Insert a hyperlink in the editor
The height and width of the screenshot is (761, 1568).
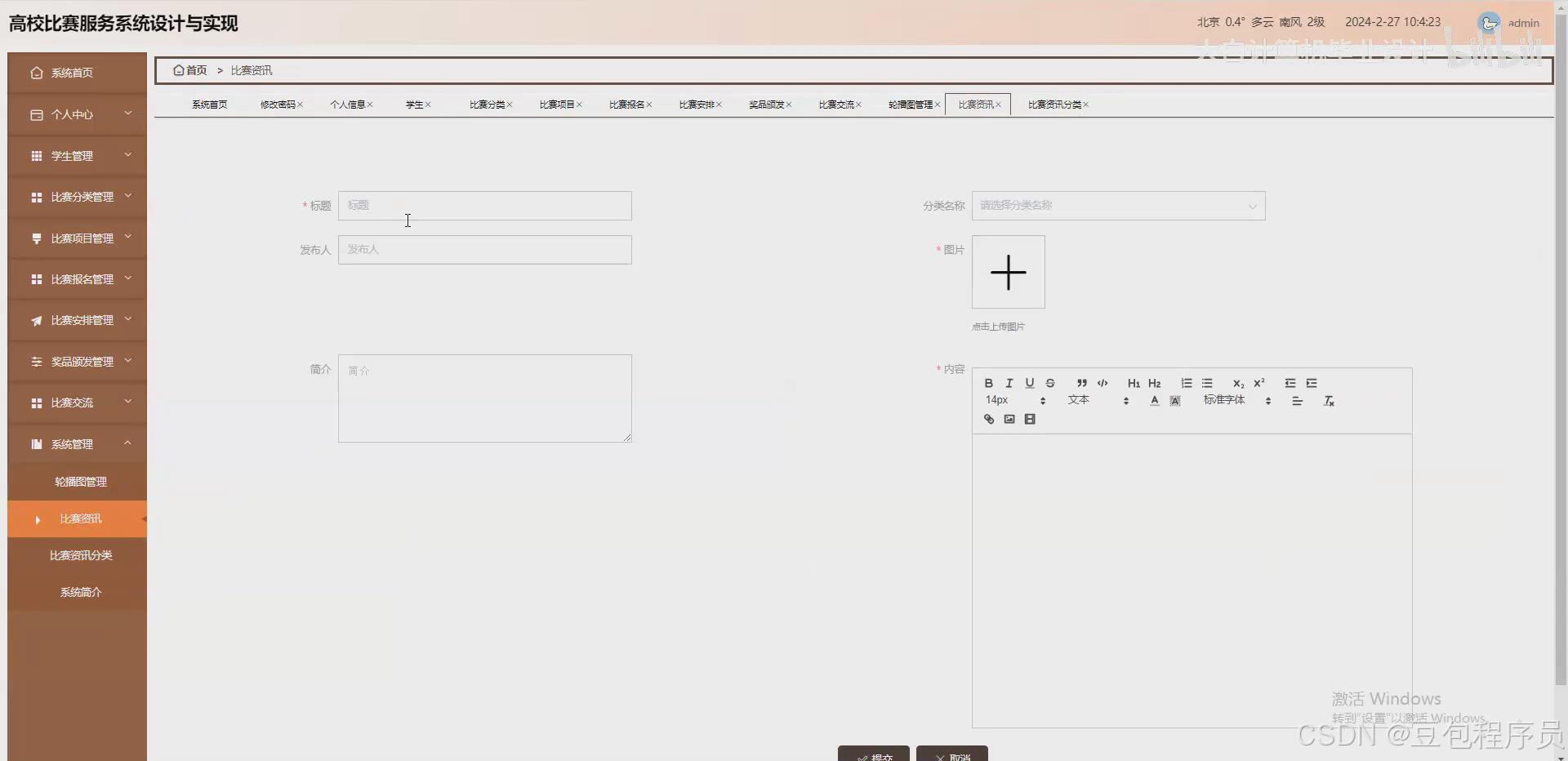point(988,419)
